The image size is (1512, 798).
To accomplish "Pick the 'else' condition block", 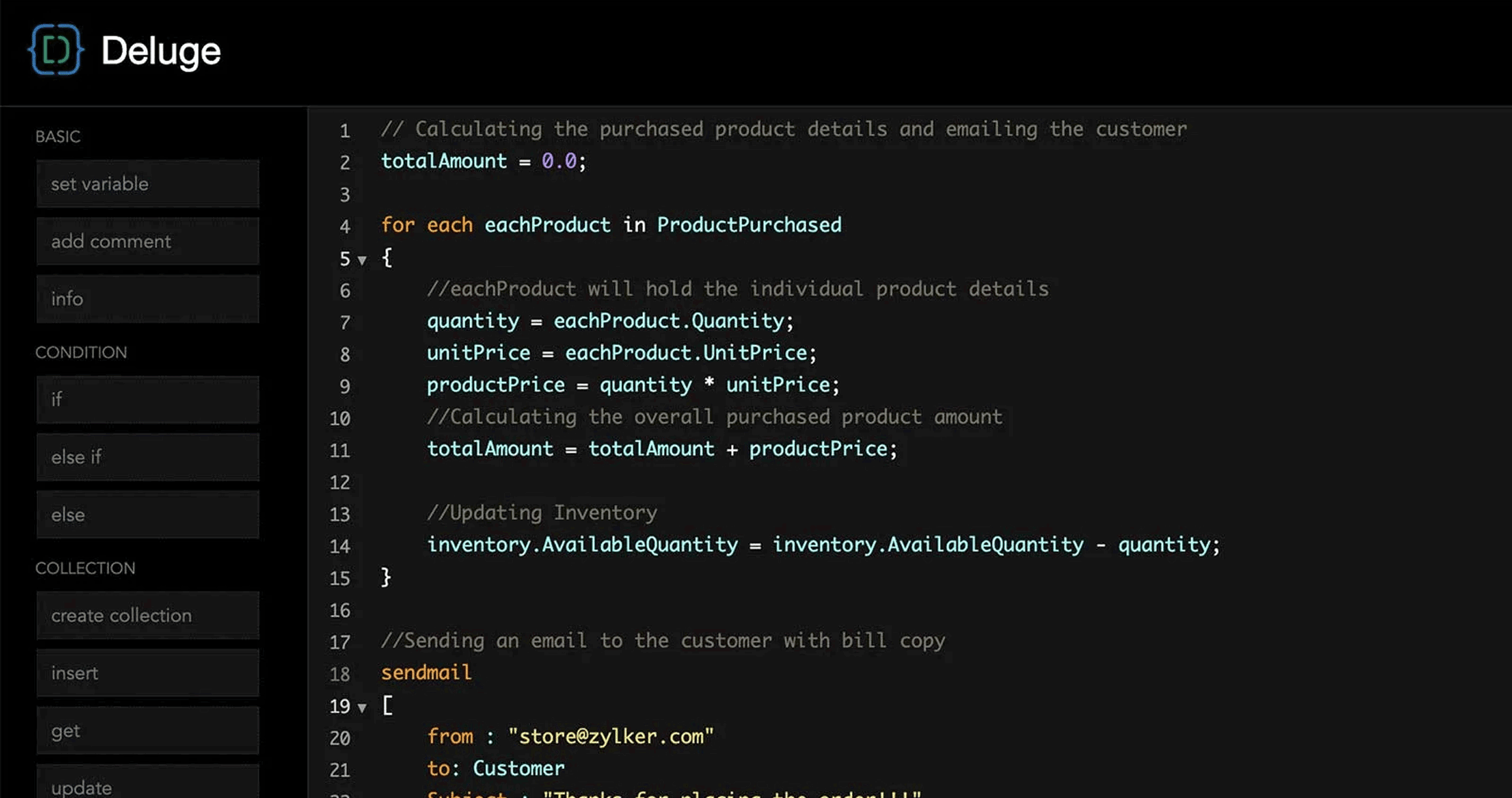I will 148,515.
